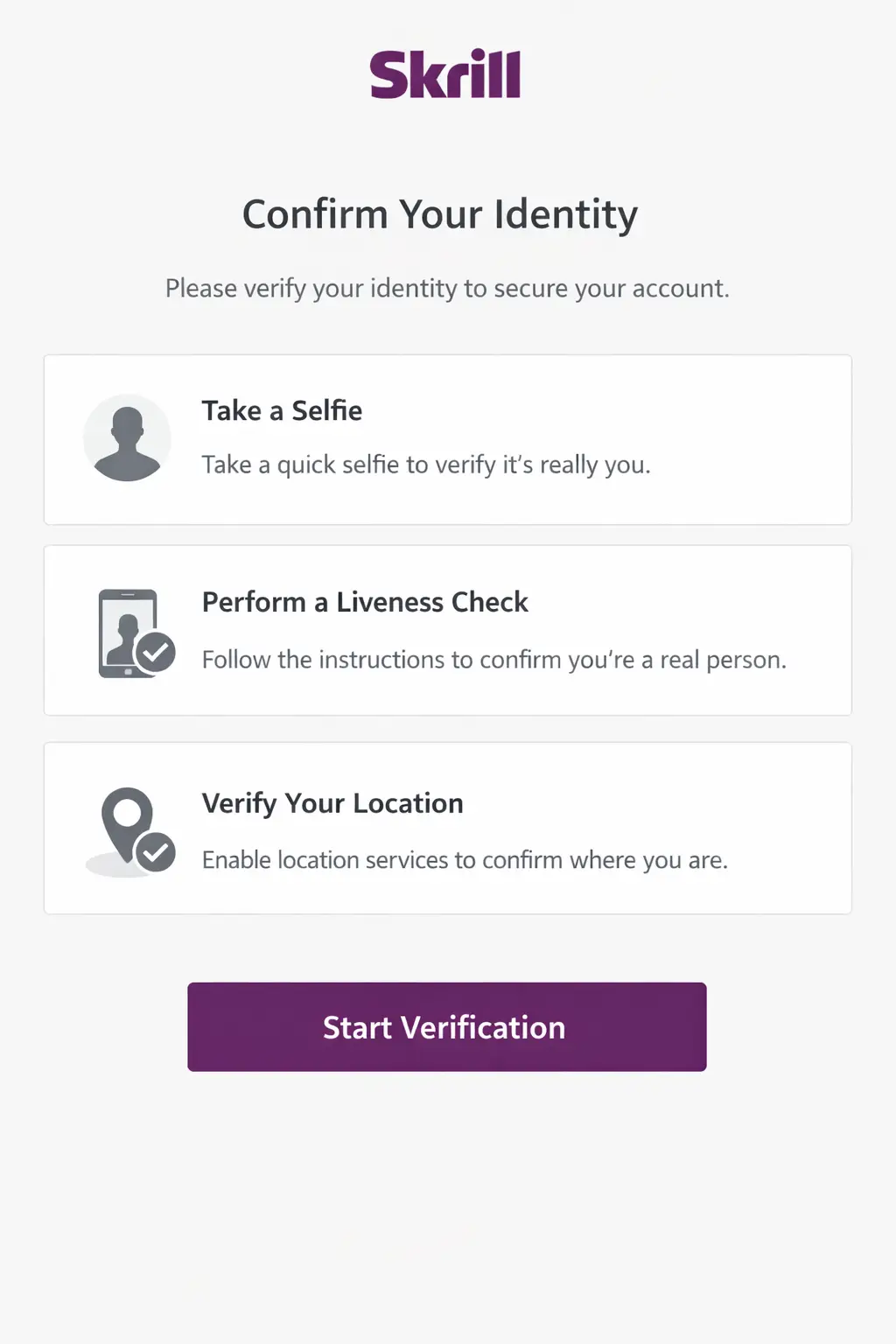Click the Skrill logo
Image resolution: width=896 pixels, height=1344 pixels.
click(445, 74)
